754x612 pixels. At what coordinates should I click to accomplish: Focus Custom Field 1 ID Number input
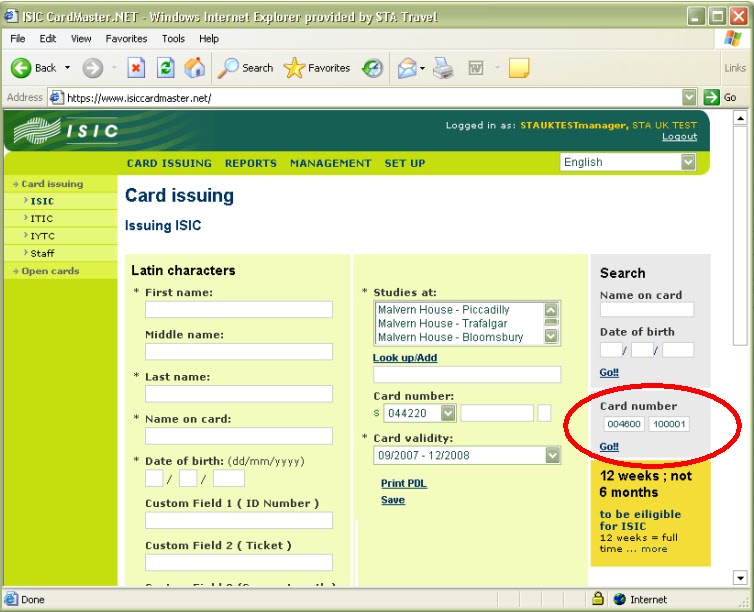click(239, 520)
